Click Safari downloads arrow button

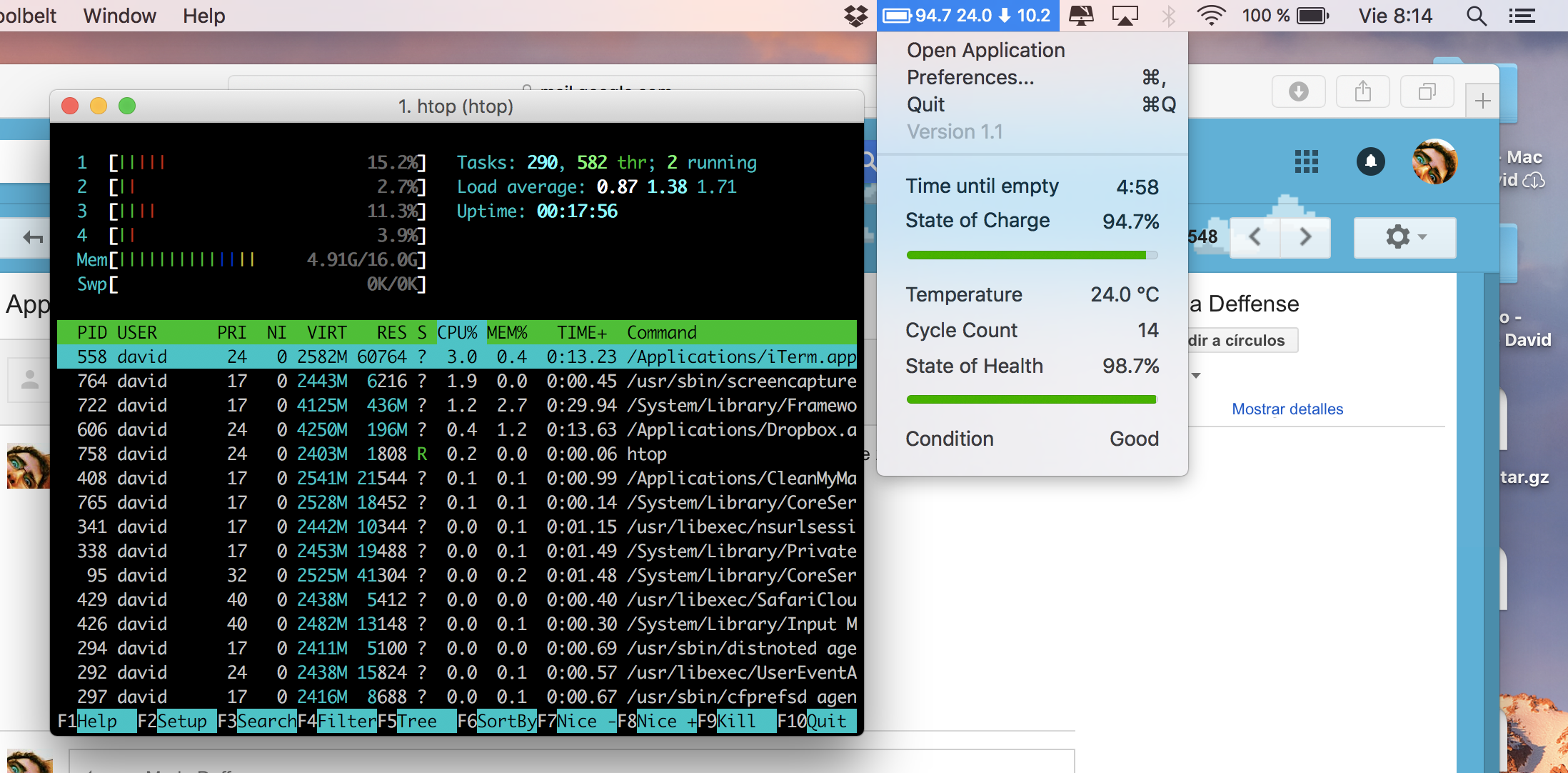coord(1299,91)
